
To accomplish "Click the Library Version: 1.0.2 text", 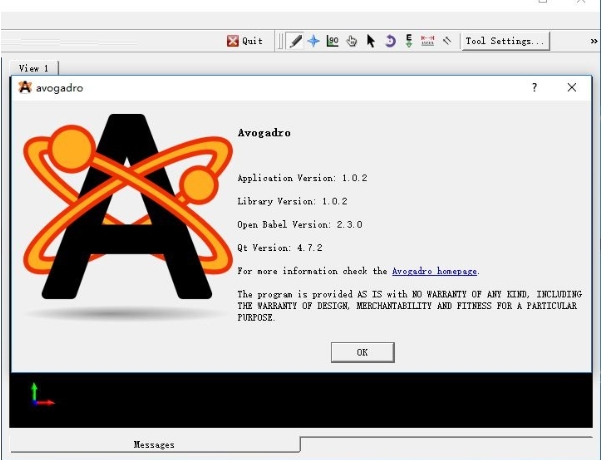I will tap(292, 201).
